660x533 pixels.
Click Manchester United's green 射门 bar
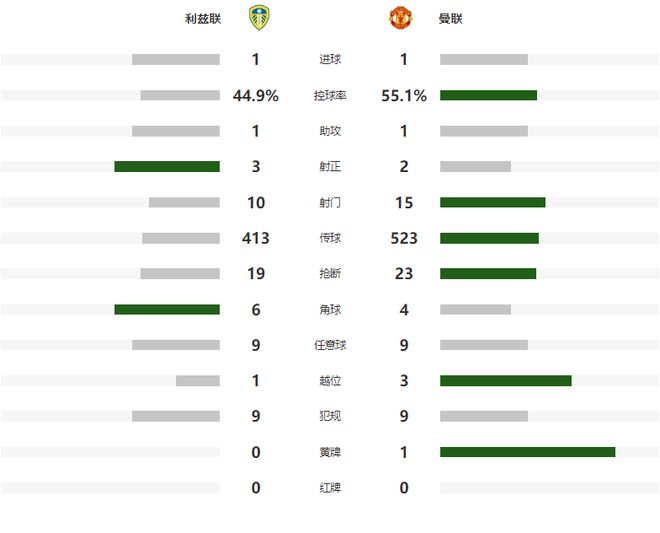(x=492, y=203)
